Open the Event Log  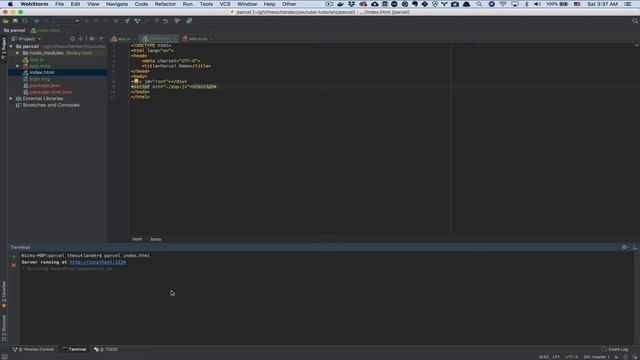pyautogui.click(x=615, y=349)
